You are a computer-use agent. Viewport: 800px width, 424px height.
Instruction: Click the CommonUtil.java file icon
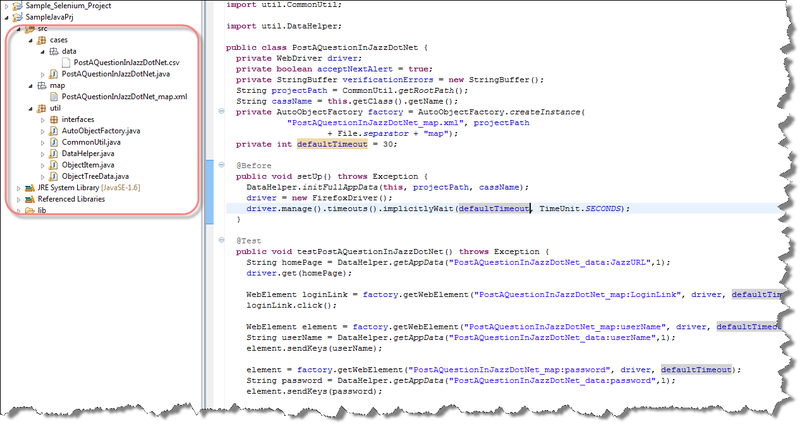[x=54, y=142]
